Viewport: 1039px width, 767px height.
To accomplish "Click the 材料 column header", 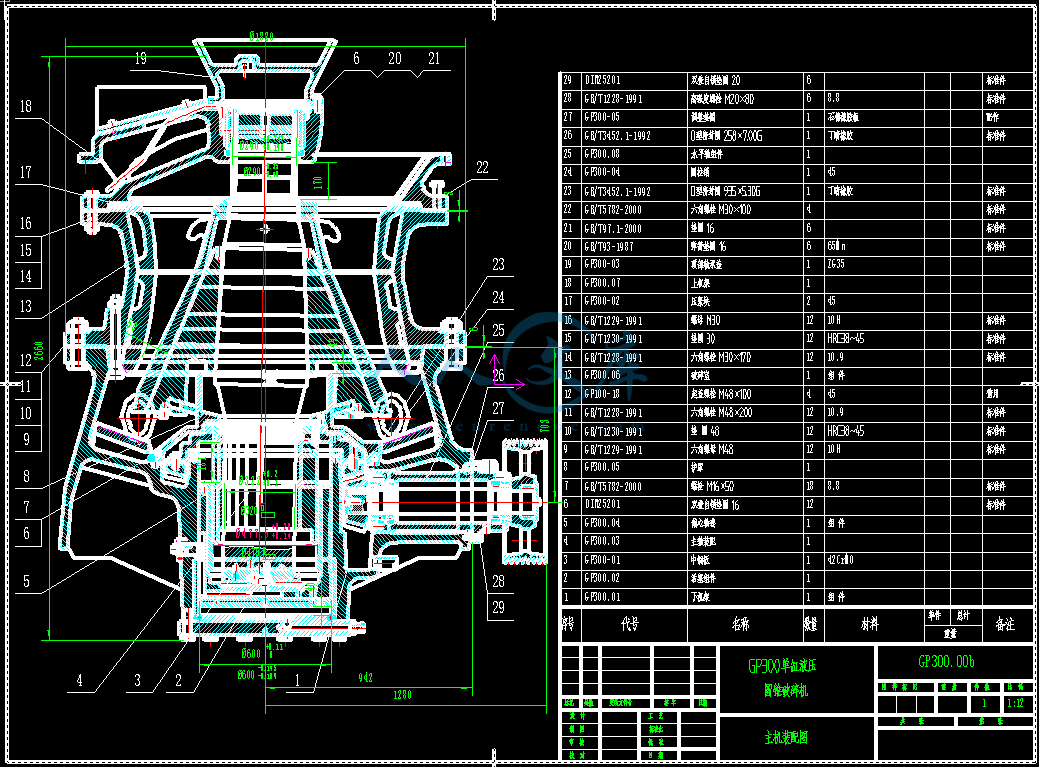I will click(869, 624).
